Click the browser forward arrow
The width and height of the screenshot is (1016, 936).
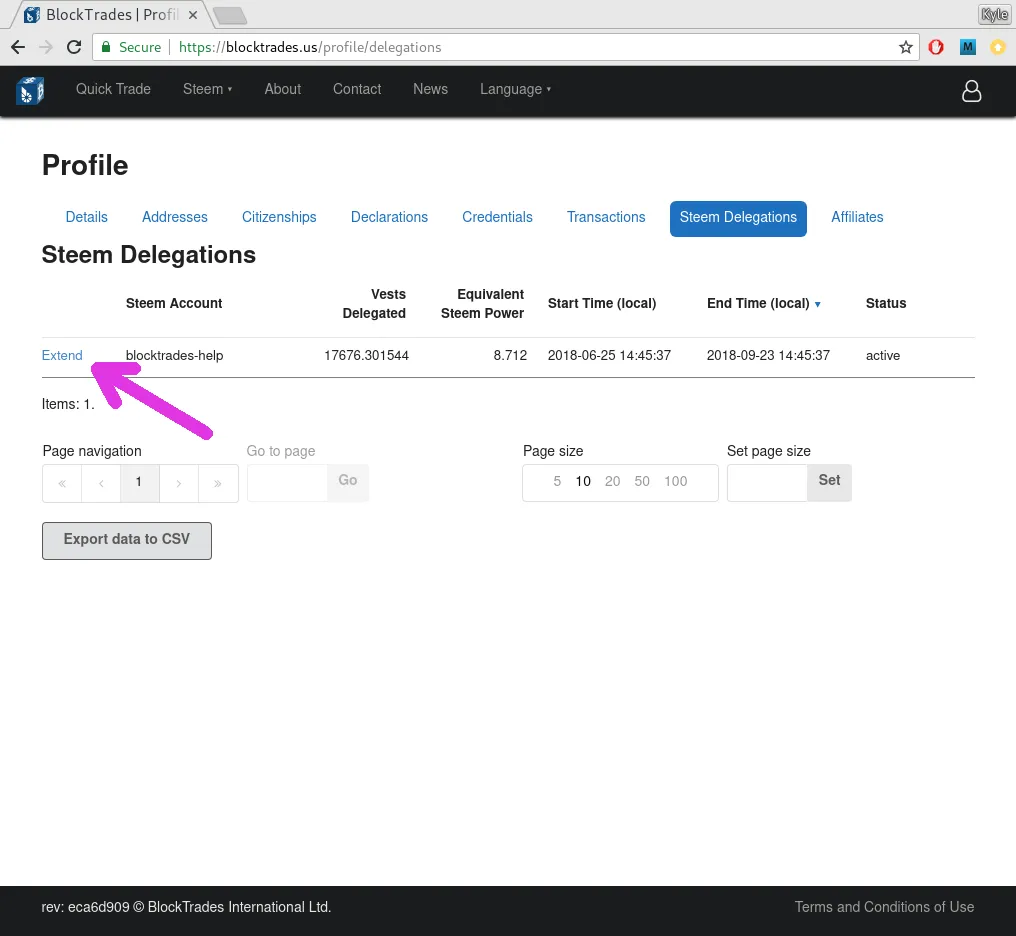[45, 47]
